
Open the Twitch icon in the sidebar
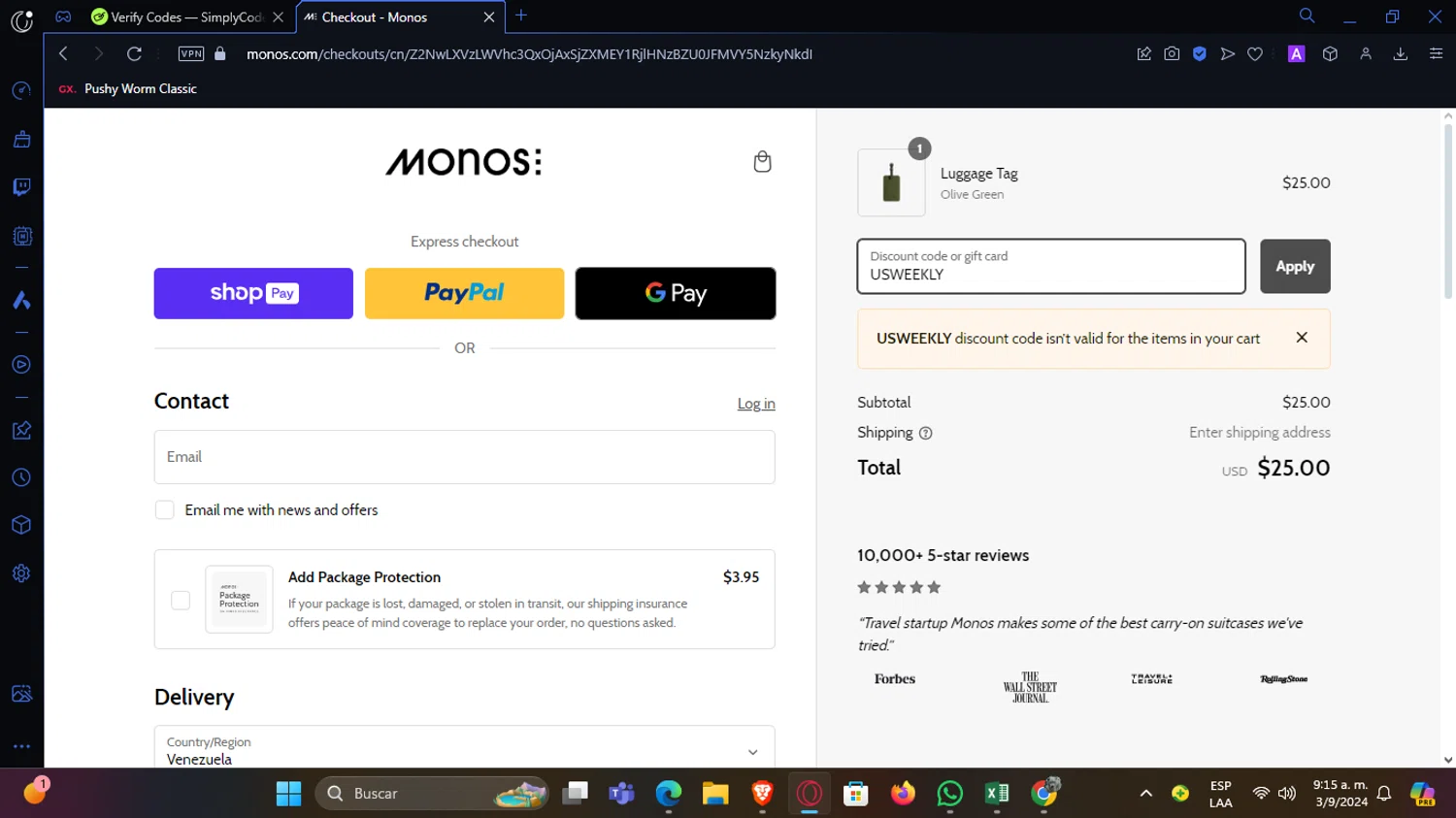coord(21,187)
